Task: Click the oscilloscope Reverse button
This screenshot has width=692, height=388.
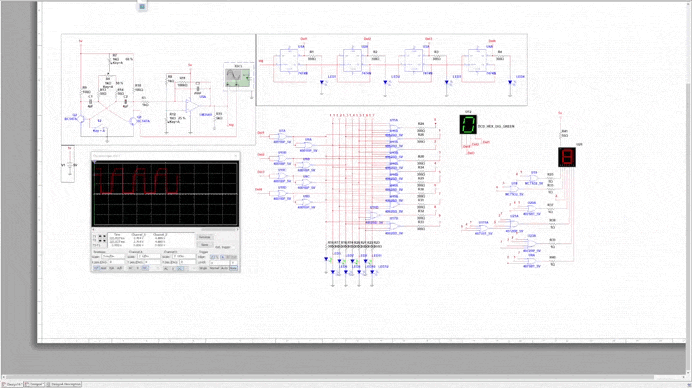Action: tap(205, 237)
